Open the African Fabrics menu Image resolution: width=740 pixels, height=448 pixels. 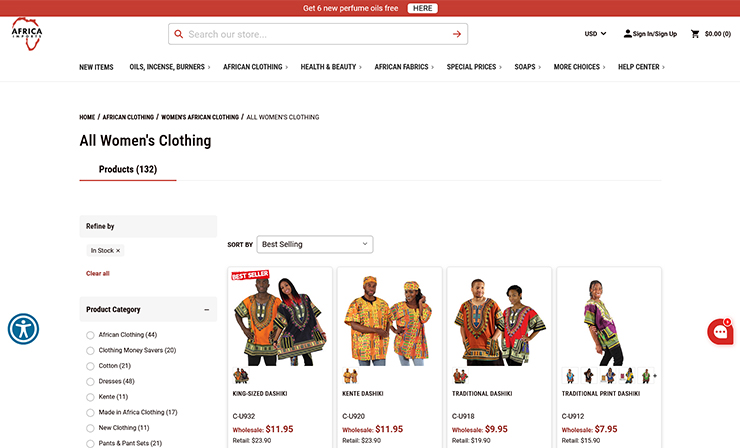pyautogui.click(x=402, y=67)
